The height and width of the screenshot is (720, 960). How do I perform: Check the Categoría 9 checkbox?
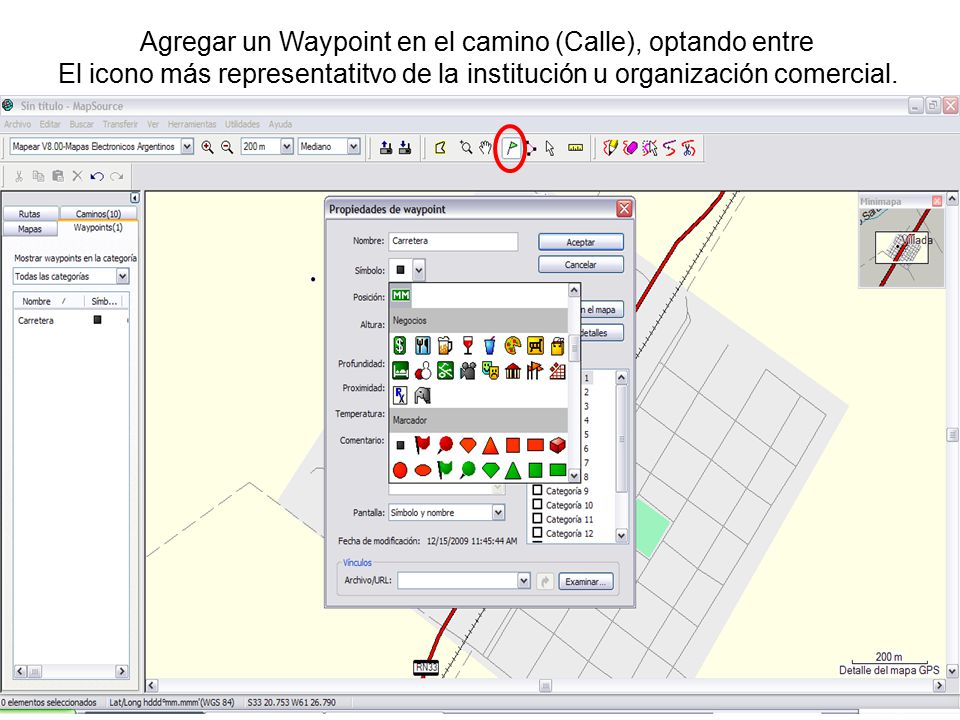[x=538, y=490]
